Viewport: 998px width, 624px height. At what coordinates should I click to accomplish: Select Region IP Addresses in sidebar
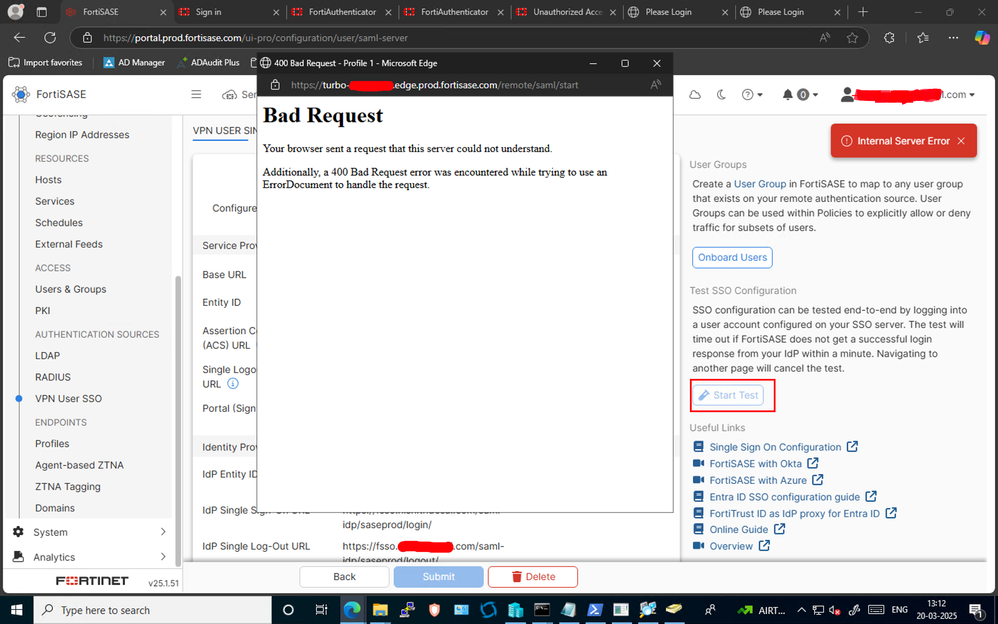[x=82, y=134]
